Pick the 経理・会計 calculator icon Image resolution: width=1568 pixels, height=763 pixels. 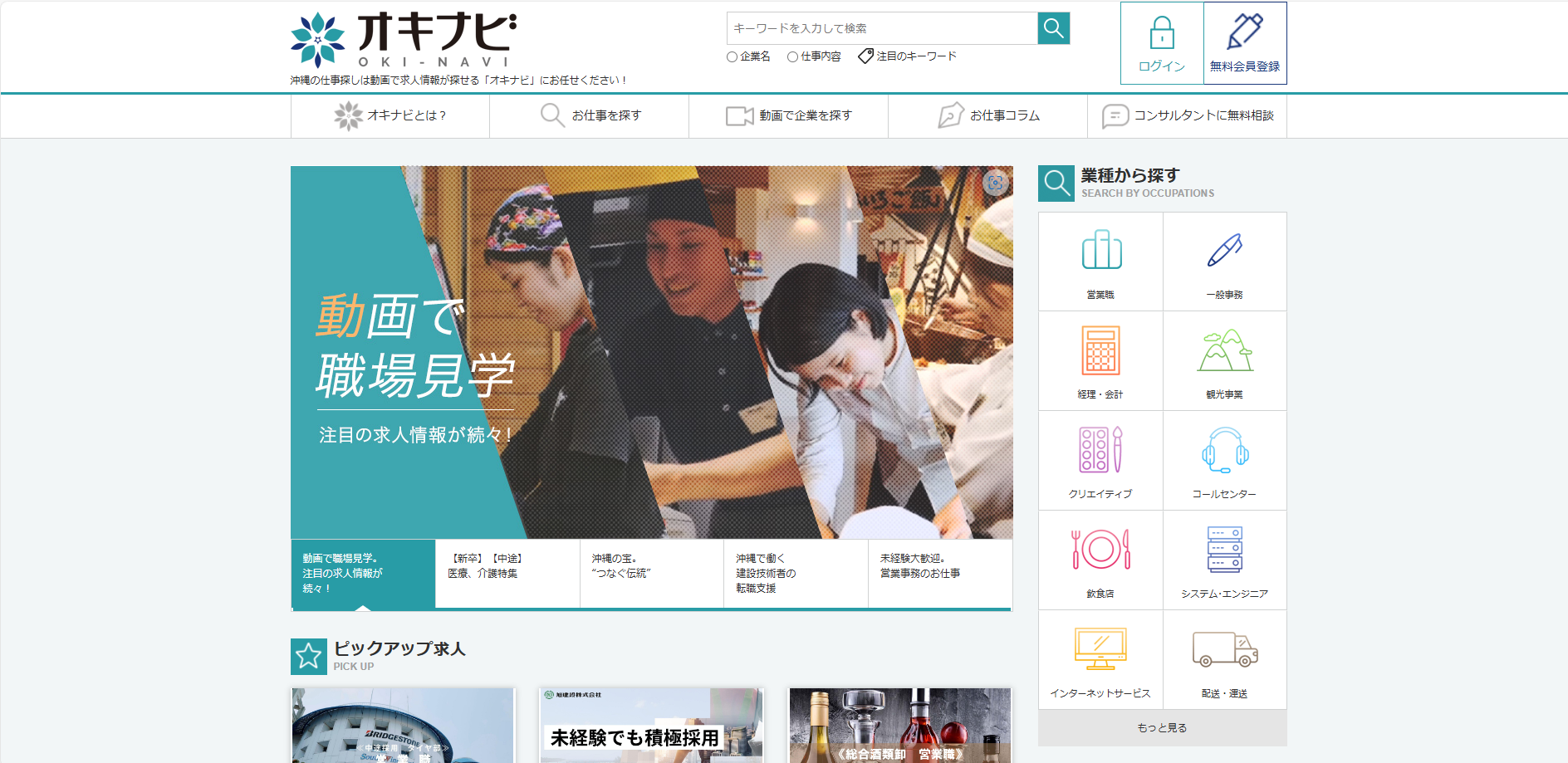(1101, 351)
